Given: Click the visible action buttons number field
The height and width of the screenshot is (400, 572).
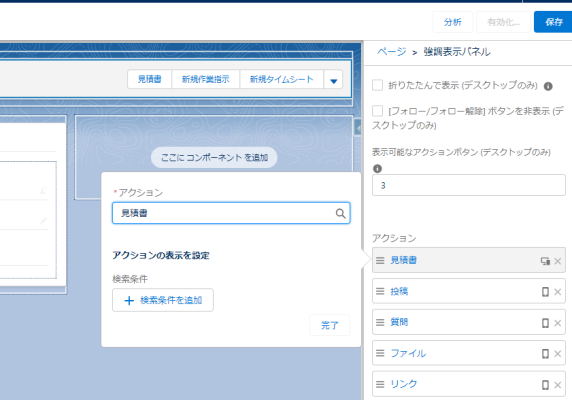Looking at the screenshot, I should 468,185.
